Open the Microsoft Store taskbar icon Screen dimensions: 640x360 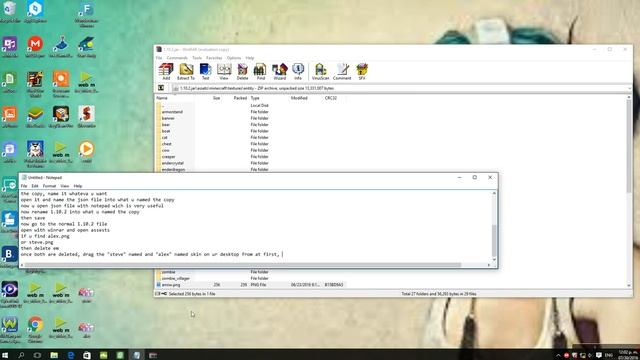coord(87,355)
